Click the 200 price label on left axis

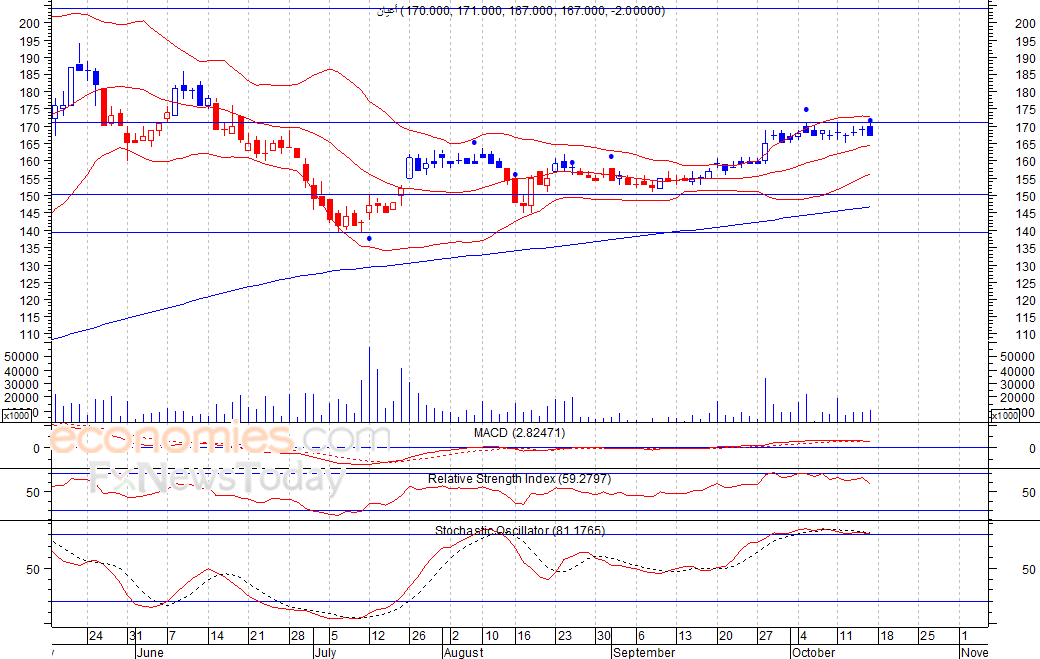(x=30, y=23)
